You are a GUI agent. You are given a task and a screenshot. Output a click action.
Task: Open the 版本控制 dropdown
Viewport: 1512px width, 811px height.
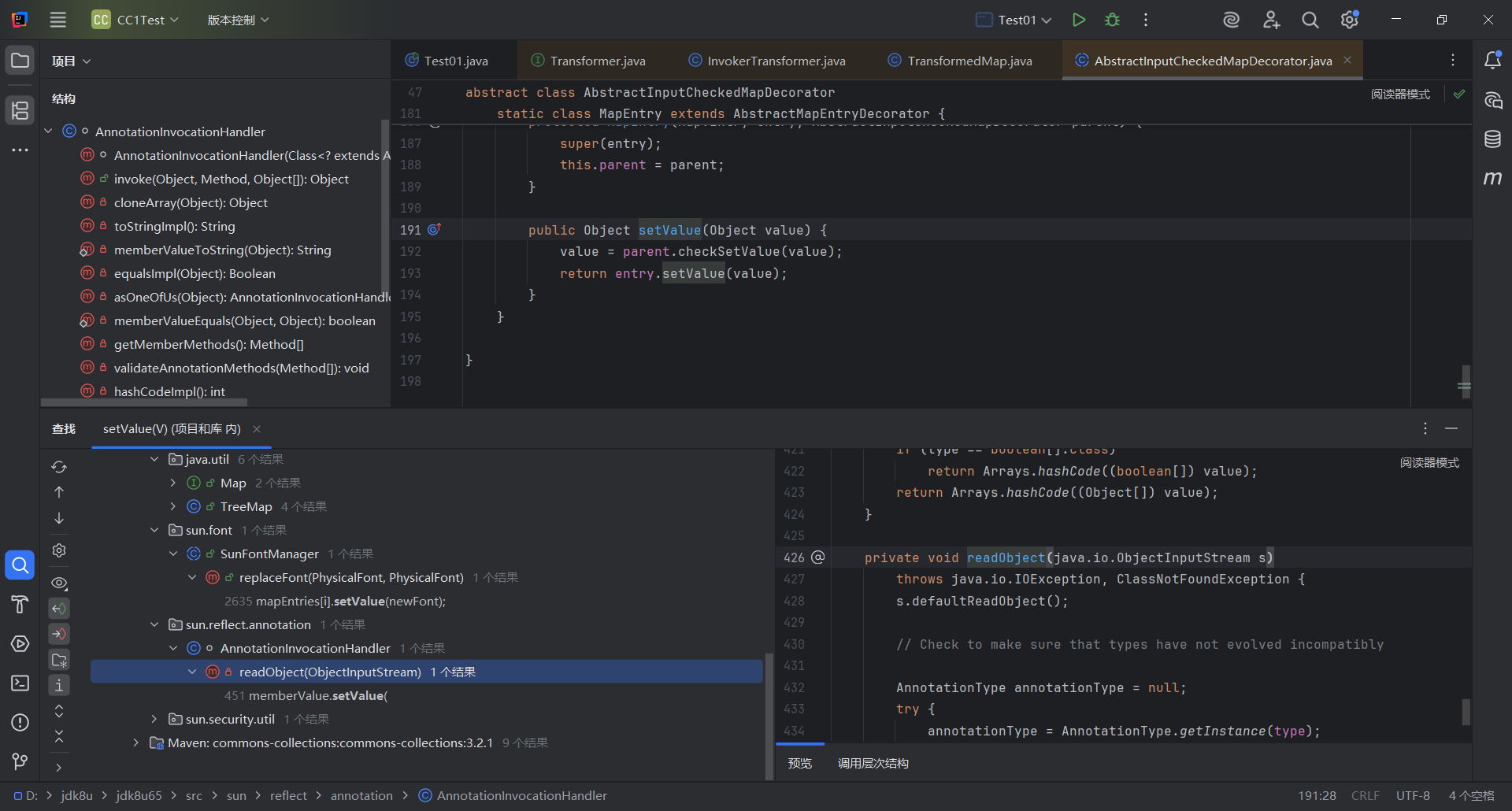pyautogui.click(x=238, y=20)
